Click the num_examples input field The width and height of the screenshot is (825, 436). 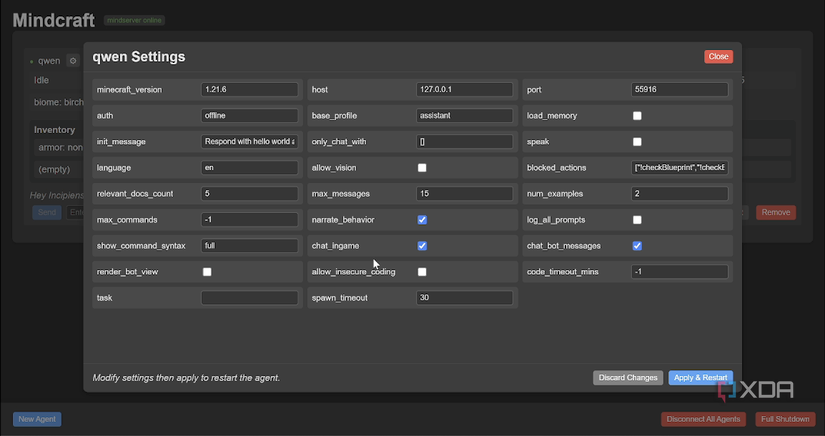pos(679,194)
